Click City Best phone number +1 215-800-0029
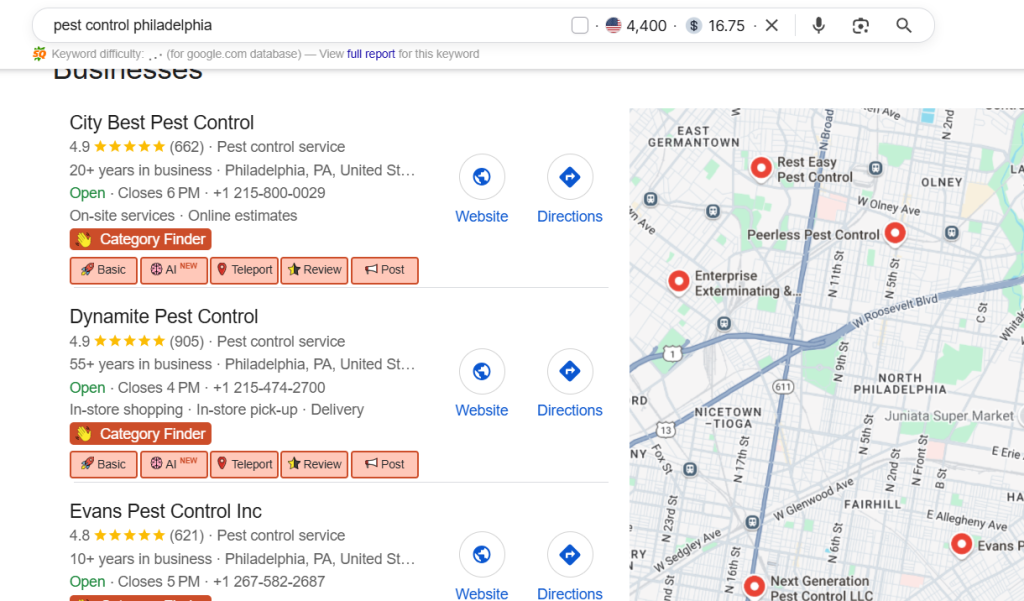The image size is (1024, 601). pos(269,193)
